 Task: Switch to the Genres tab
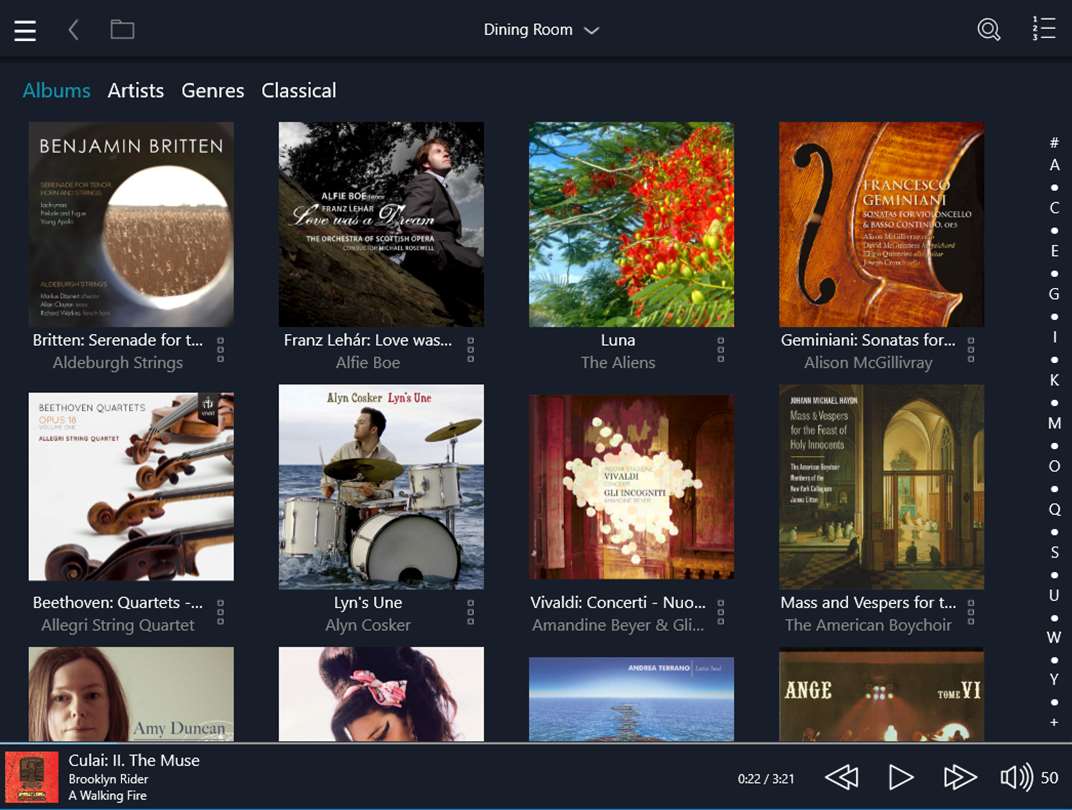coord(213,90)
